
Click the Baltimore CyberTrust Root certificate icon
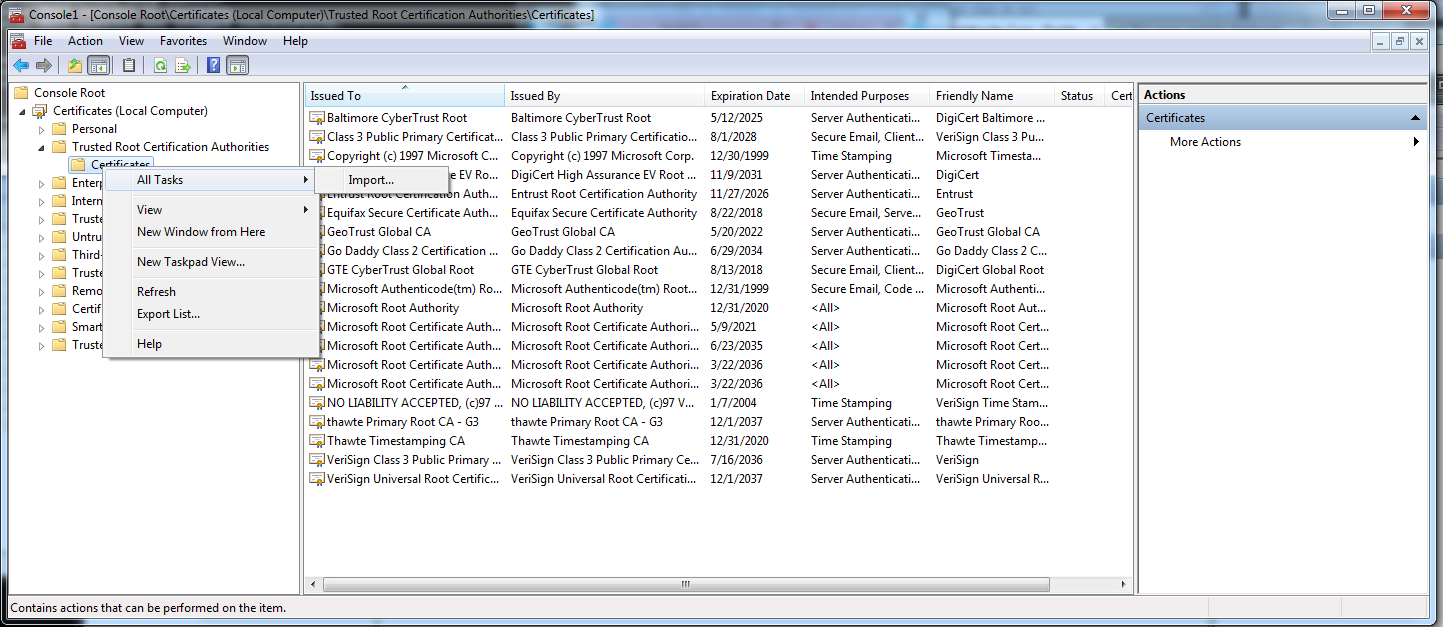(x=317, y=118)
